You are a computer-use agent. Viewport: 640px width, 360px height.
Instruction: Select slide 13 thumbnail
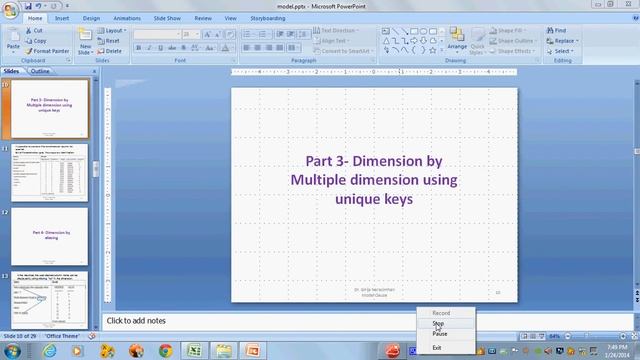click(x=49, y=300)
